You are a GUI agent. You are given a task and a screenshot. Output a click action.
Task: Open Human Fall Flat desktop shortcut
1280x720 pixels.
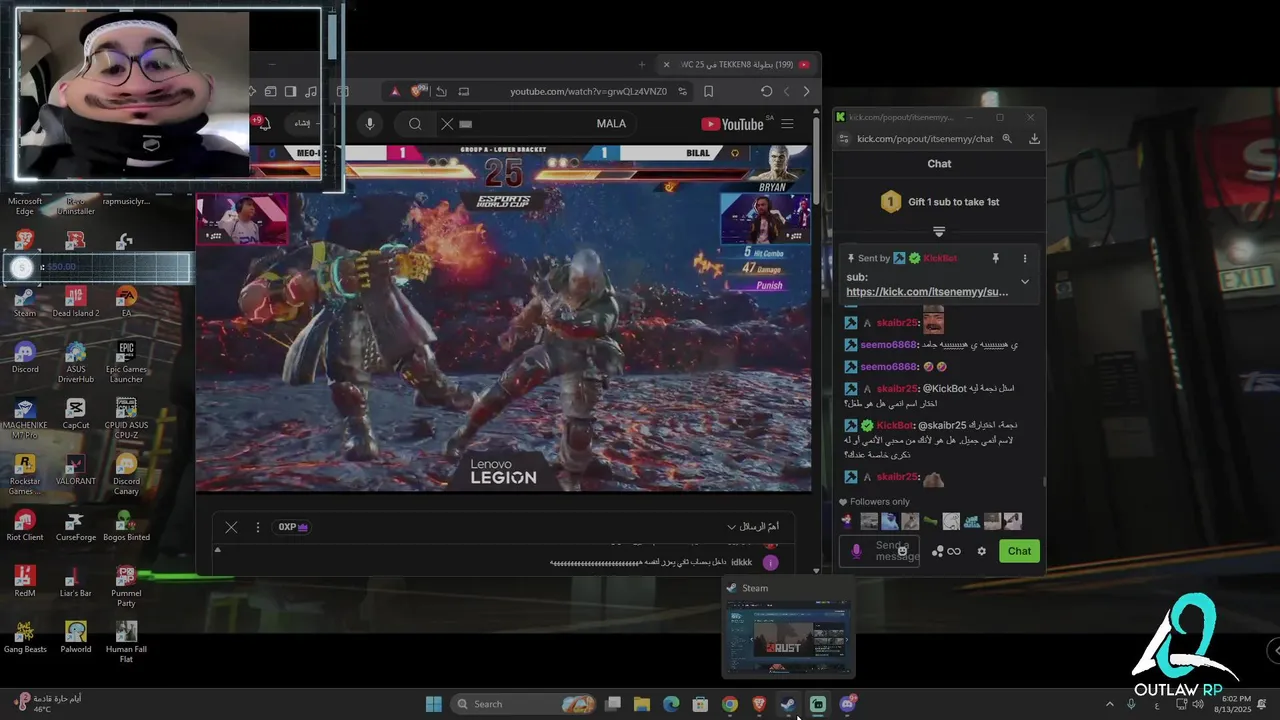click(126, 642)
